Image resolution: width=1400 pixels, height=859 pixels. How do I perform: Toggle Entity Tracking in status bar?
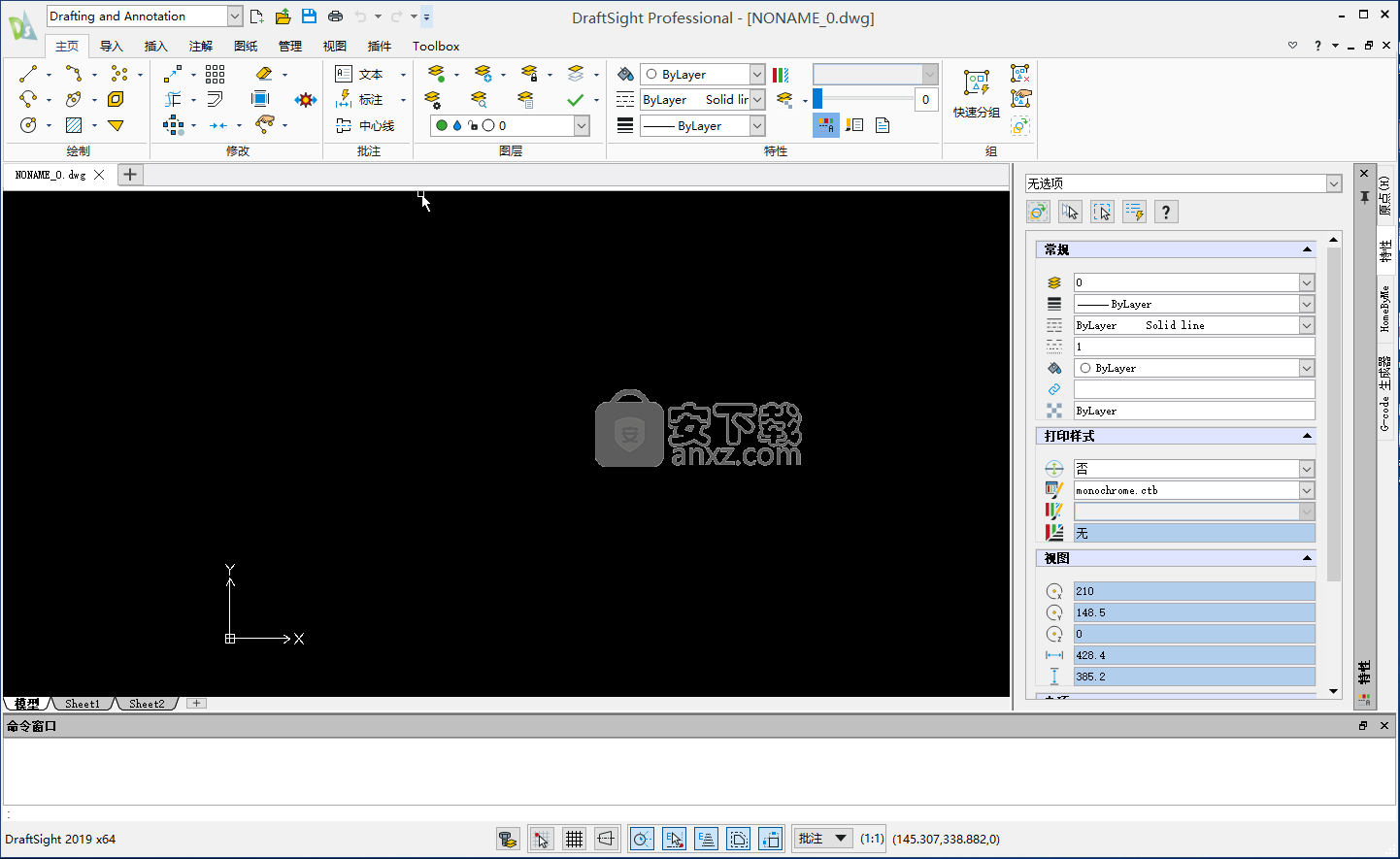coord(707,839)
